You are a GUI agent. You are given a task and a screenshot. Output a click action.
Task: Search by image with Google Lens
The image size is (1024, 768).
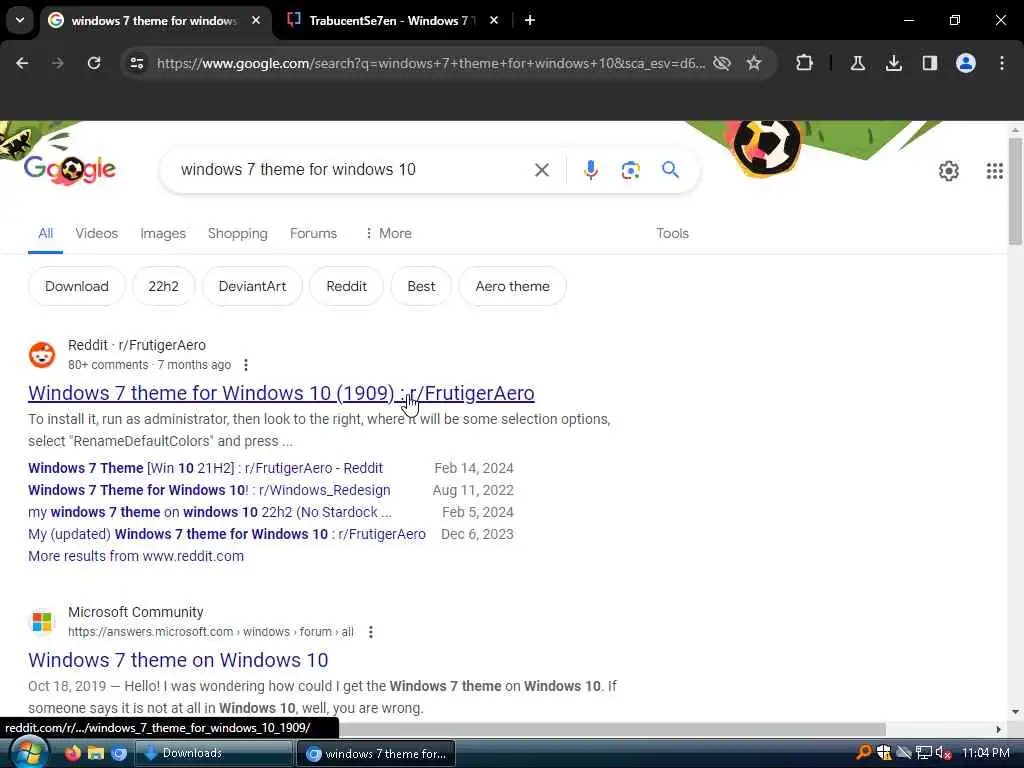pos(630,170)
